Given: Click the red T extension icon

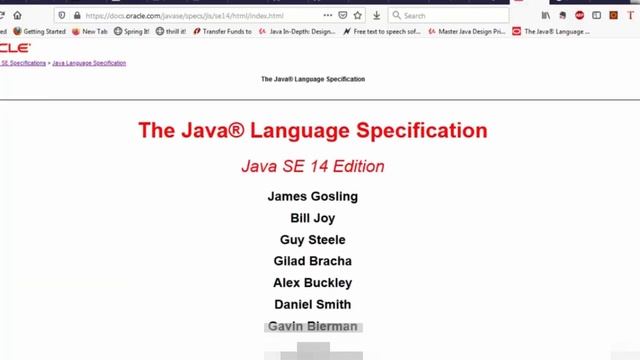Looking at the screenshot, I should (631, 16).
